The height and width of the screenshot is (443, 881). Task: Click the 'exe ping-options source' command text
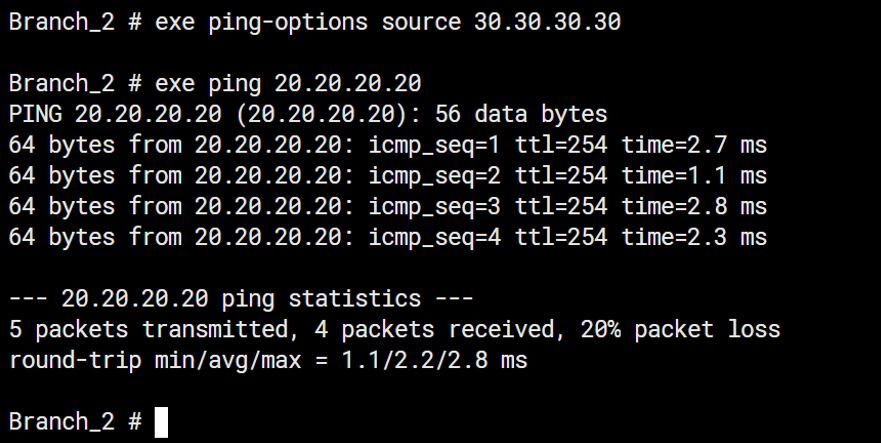pyautogui.click(x=308, y=22)
